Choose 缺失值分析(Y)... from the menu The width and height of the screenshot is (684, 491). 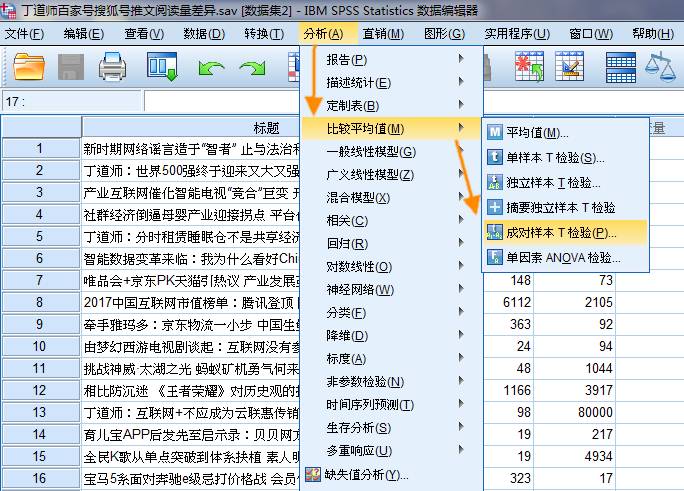(391, 474)
